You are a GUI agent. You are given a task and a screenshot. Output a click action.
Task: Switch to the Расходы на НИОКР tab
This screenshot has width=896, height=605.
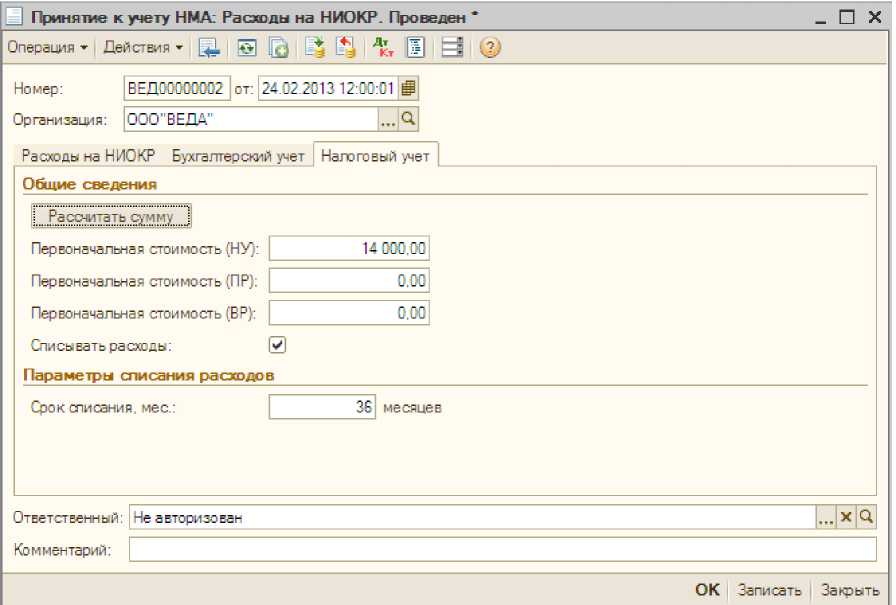(x=88, y=156)
